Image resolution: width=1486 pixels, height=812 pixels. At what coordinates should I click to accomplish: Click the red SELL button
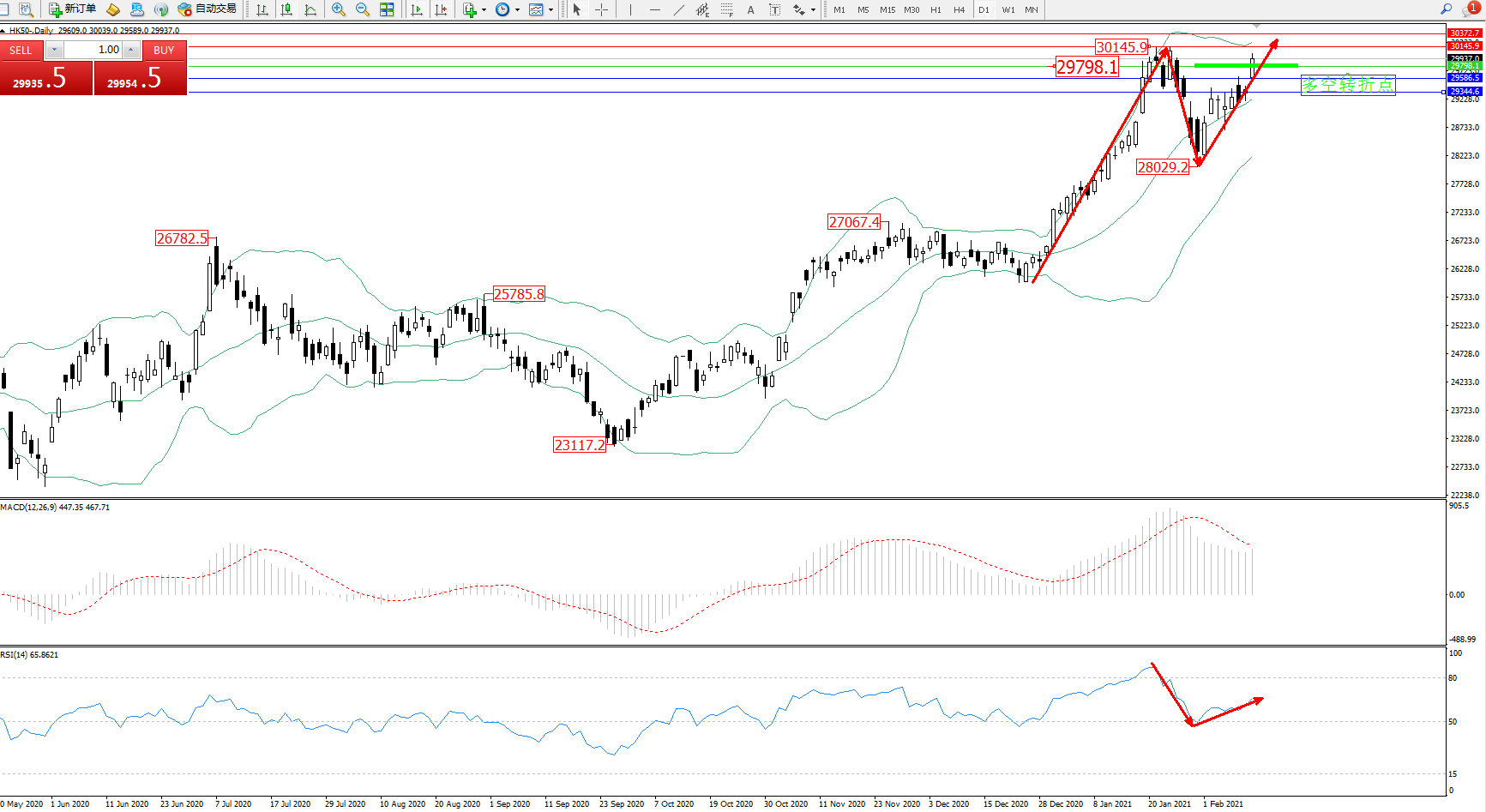(x=21, y=51)
